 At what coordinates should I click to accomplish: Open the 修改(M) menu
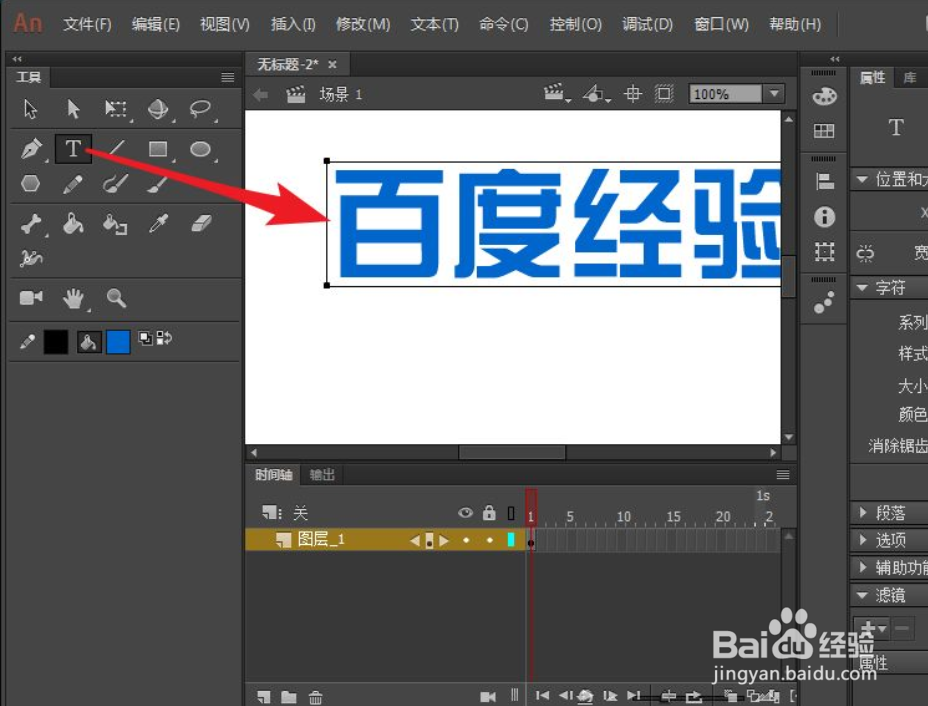[363, 24]
